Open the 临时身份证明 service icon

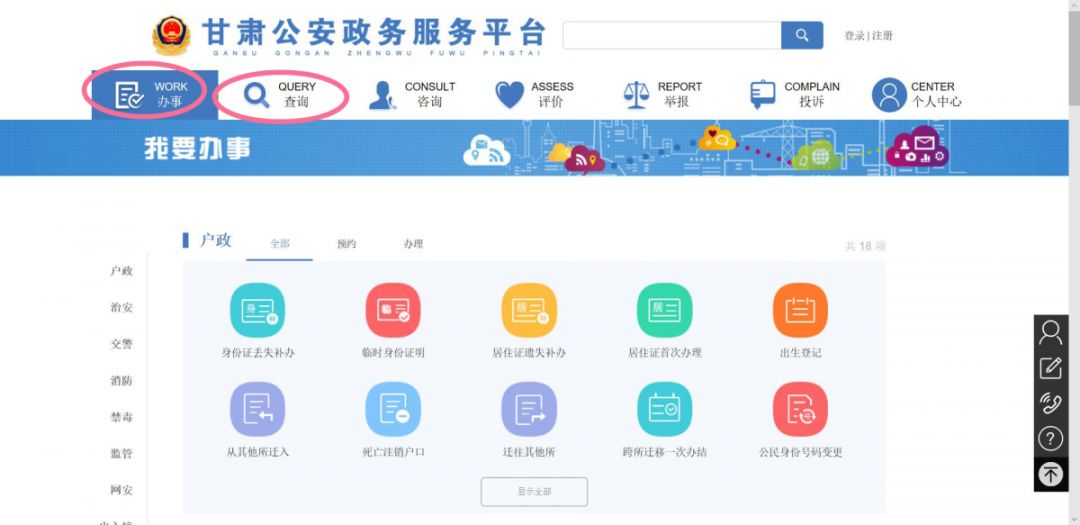tap(393, 310)
